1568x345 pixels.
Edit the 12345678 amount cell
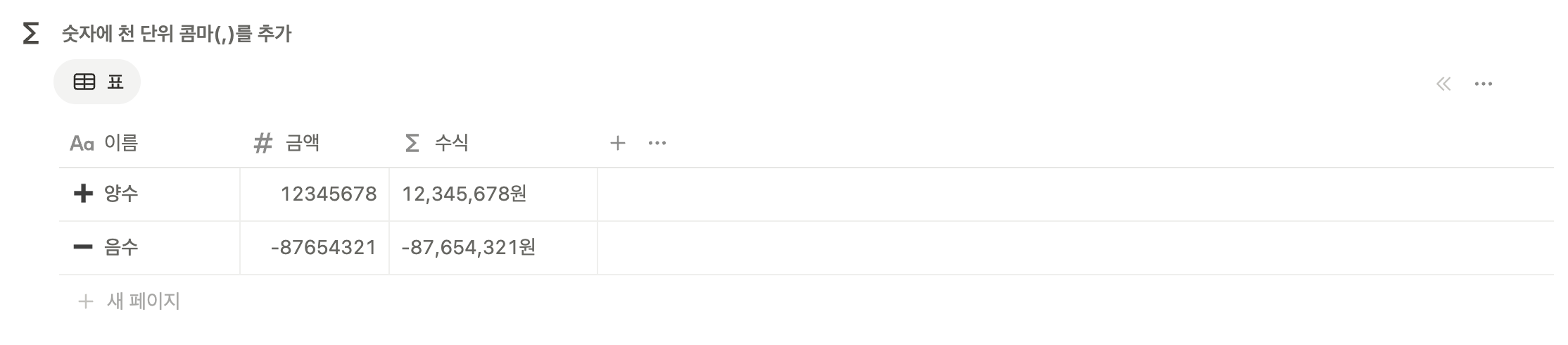(328, 194)
